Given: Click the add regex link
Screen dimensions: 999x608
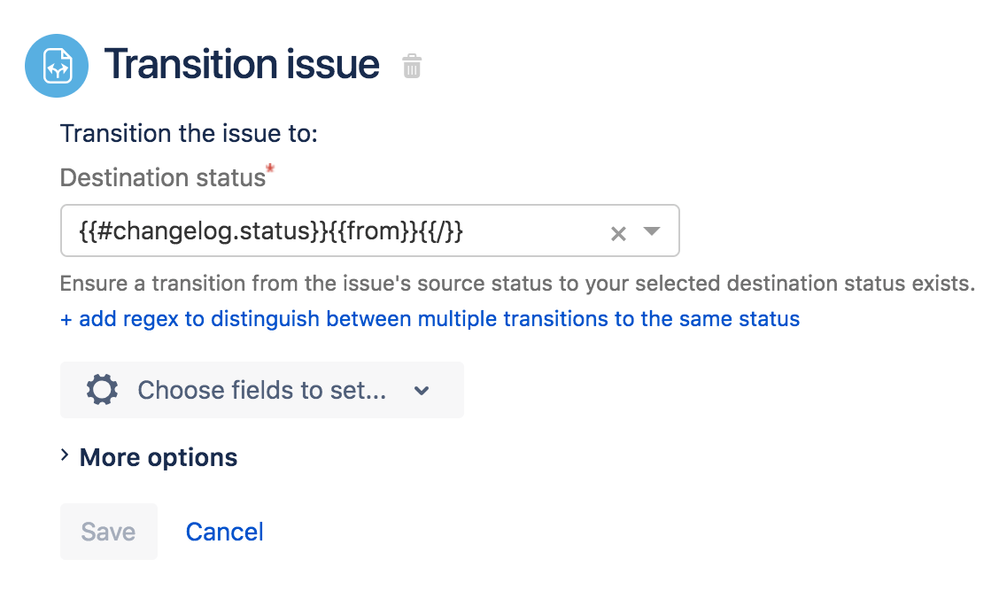Looking at the screenshot, I should [x=430, y=320].
